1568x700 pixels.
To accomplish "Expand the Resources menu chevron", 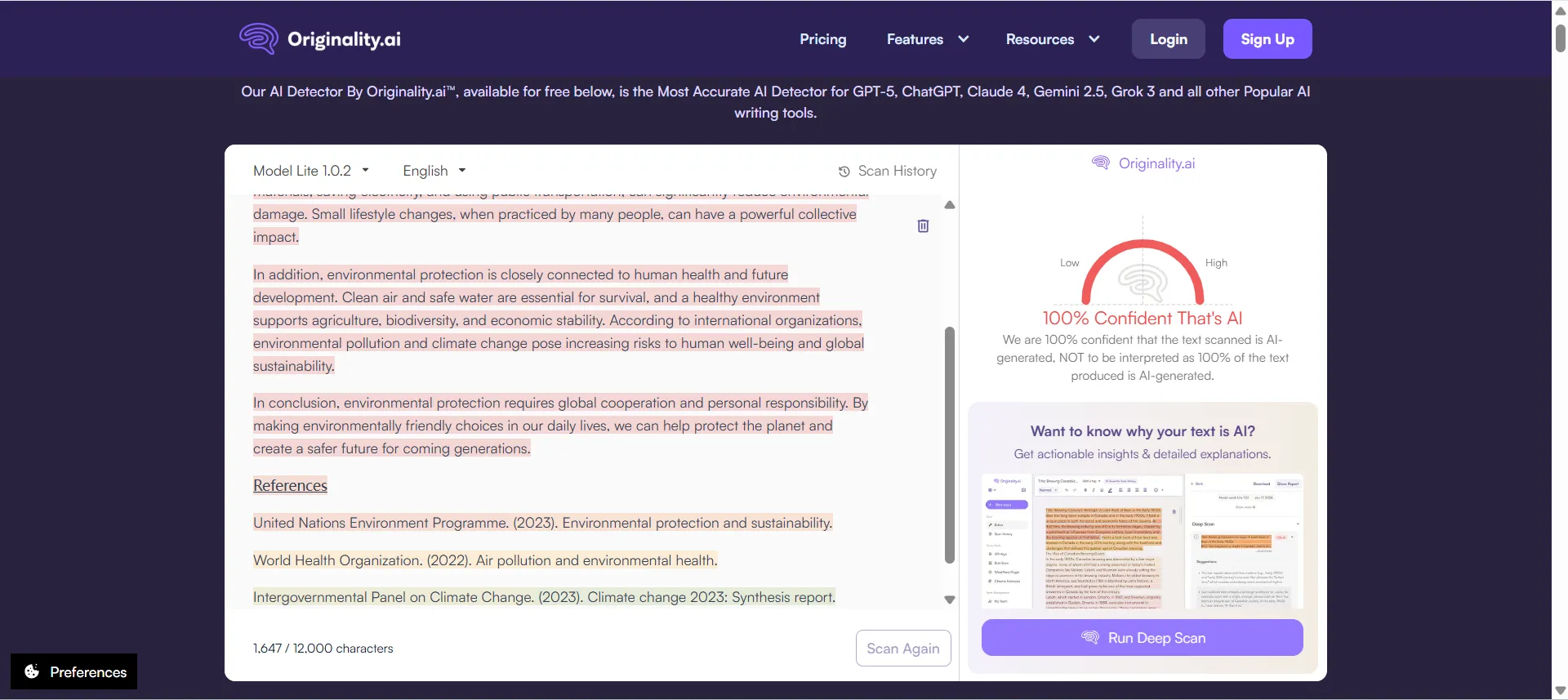I will pyautogui.click(x=1094, y=38).
